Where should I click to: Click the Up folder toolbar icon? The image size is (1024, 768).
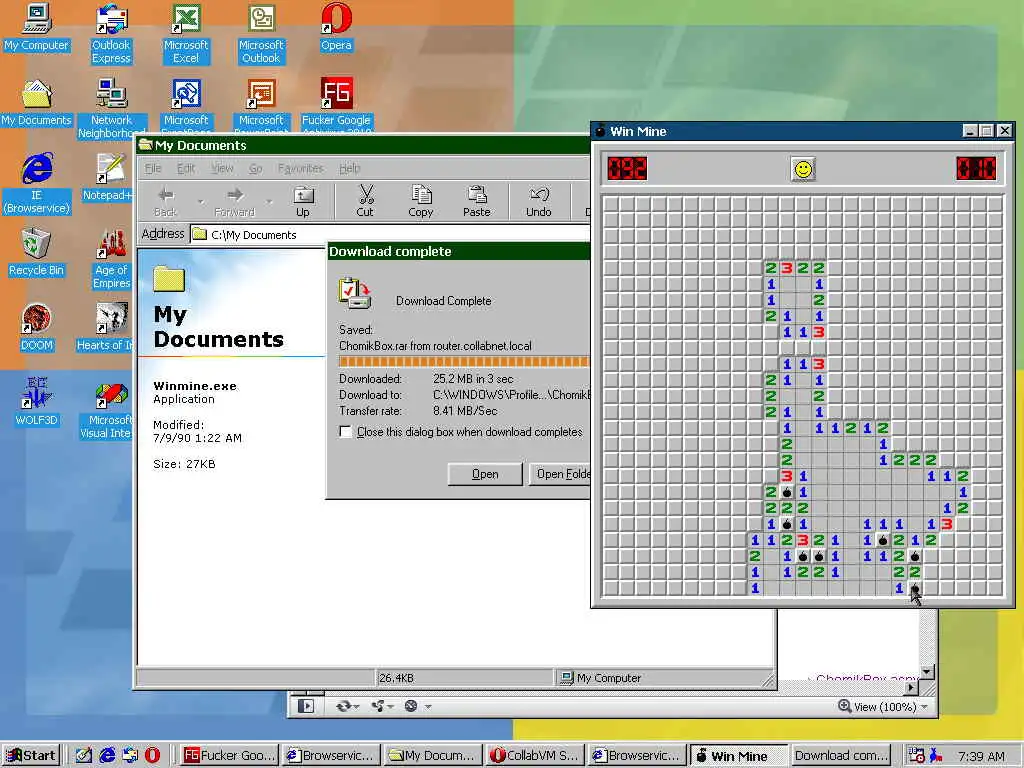[x=303, y=201]
